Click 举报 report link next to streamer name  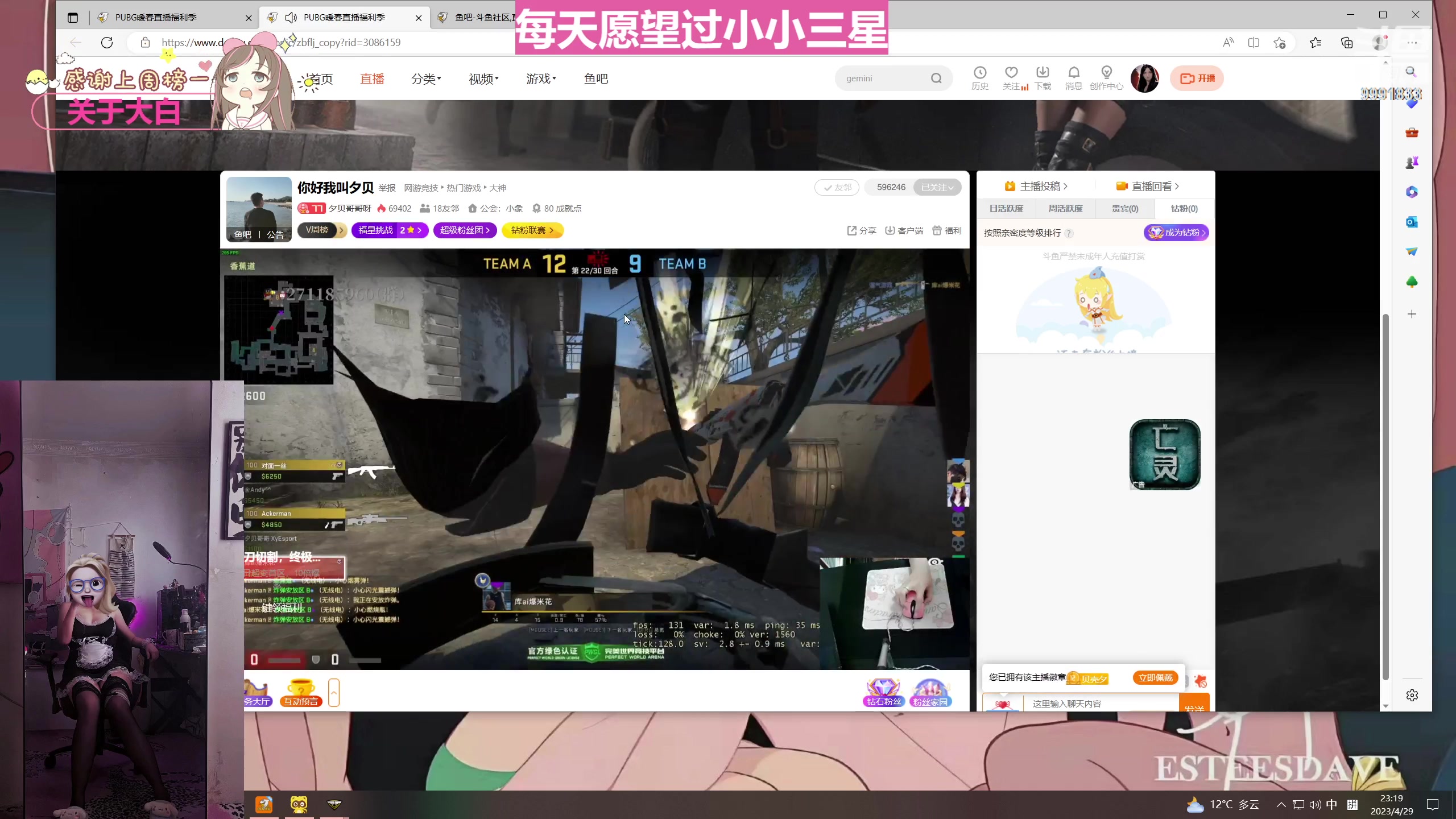click(387, 188)
